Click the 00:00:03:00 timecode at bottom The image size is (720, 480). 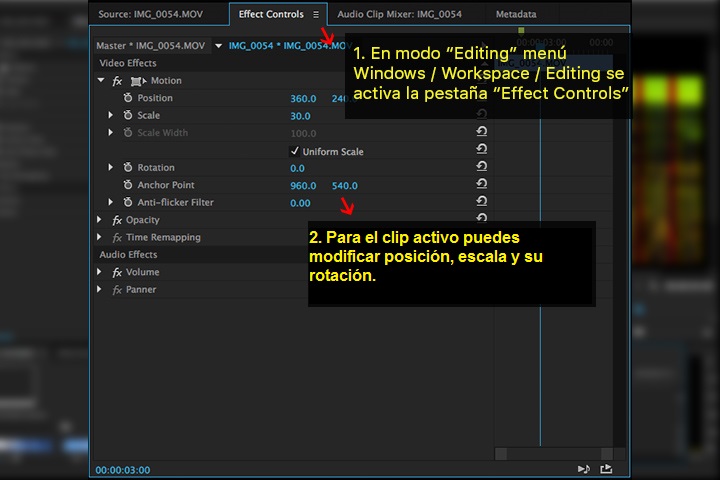pos(123,470)
